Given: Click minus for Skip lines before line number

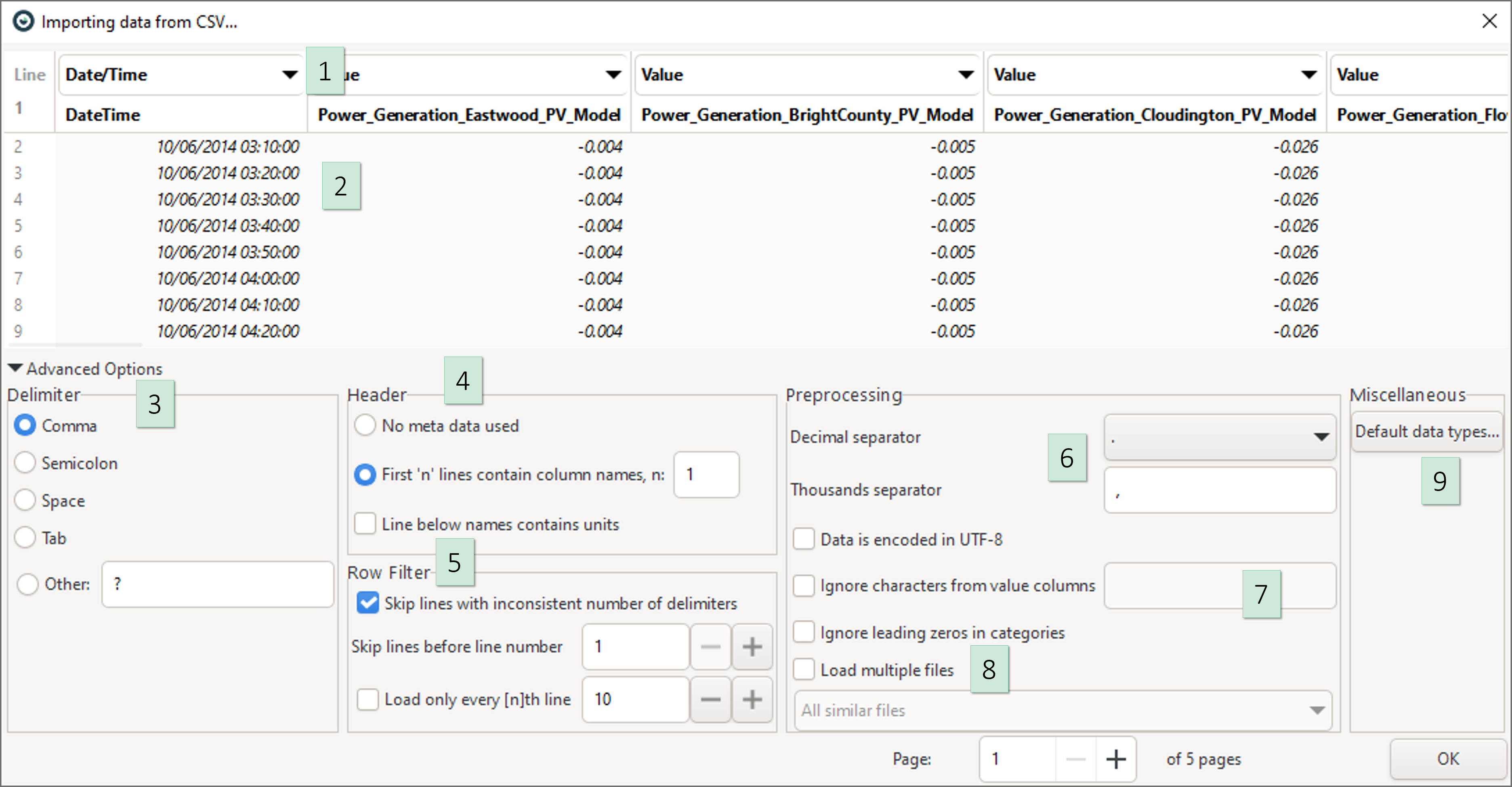Looking at the screenshot, I should pos(710,647).
